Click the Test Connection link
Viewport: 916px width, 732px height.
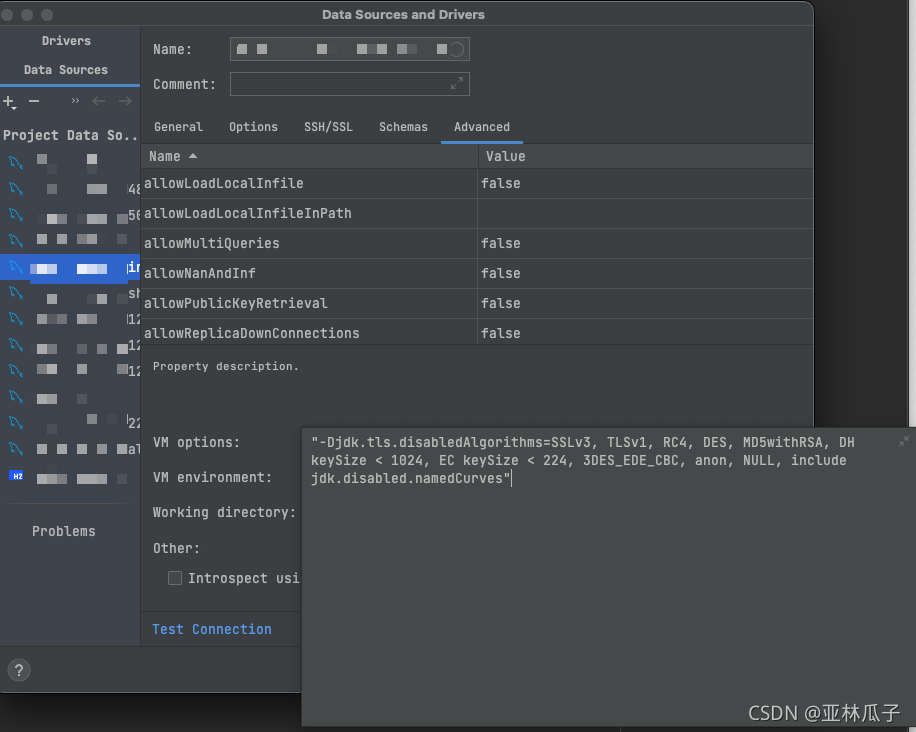pos(211,629)
